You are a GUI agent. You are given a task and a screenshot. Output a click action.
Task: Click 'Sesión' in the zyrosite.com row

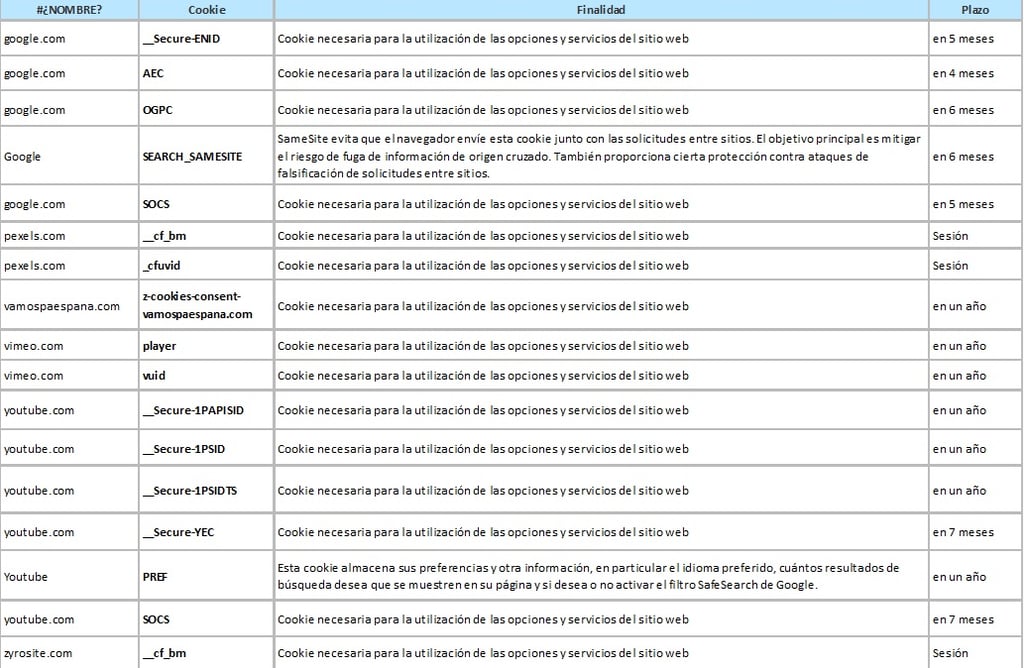click(950, 653)
